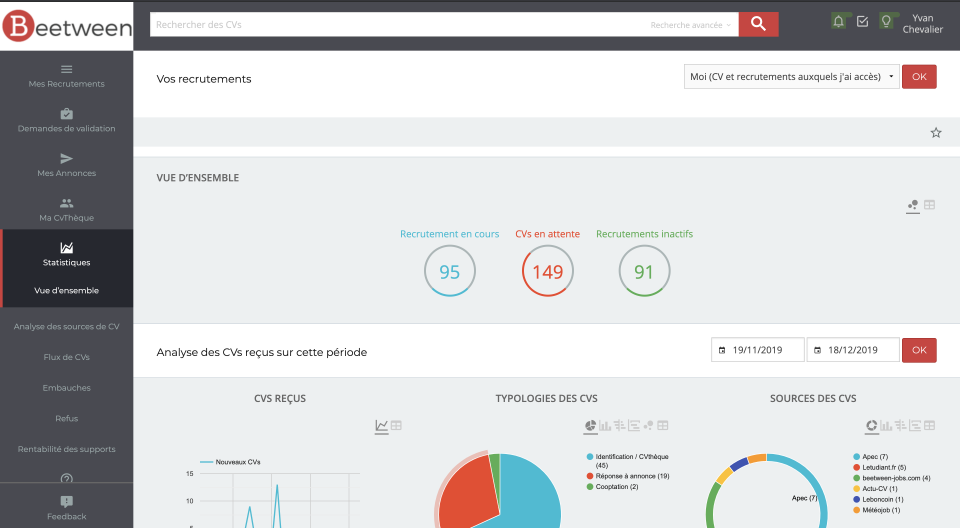This screenshot has height=528, width=960.
Task: Open Feedback at sidebar bottom
Action: pyautogui.click(x=67, y=508)
